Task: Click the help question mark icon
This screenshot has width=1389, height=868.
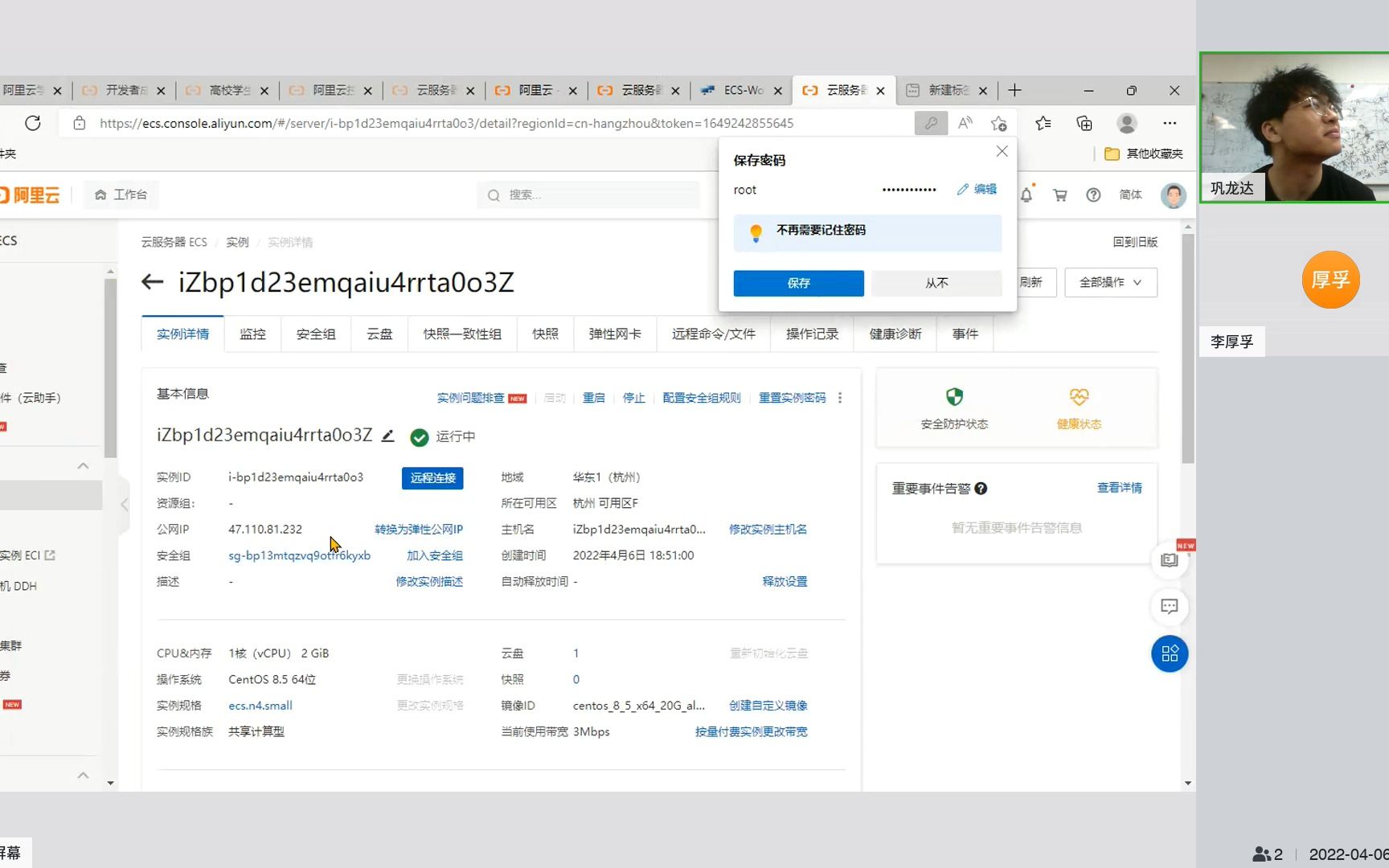Action: tap(1093, 194)
